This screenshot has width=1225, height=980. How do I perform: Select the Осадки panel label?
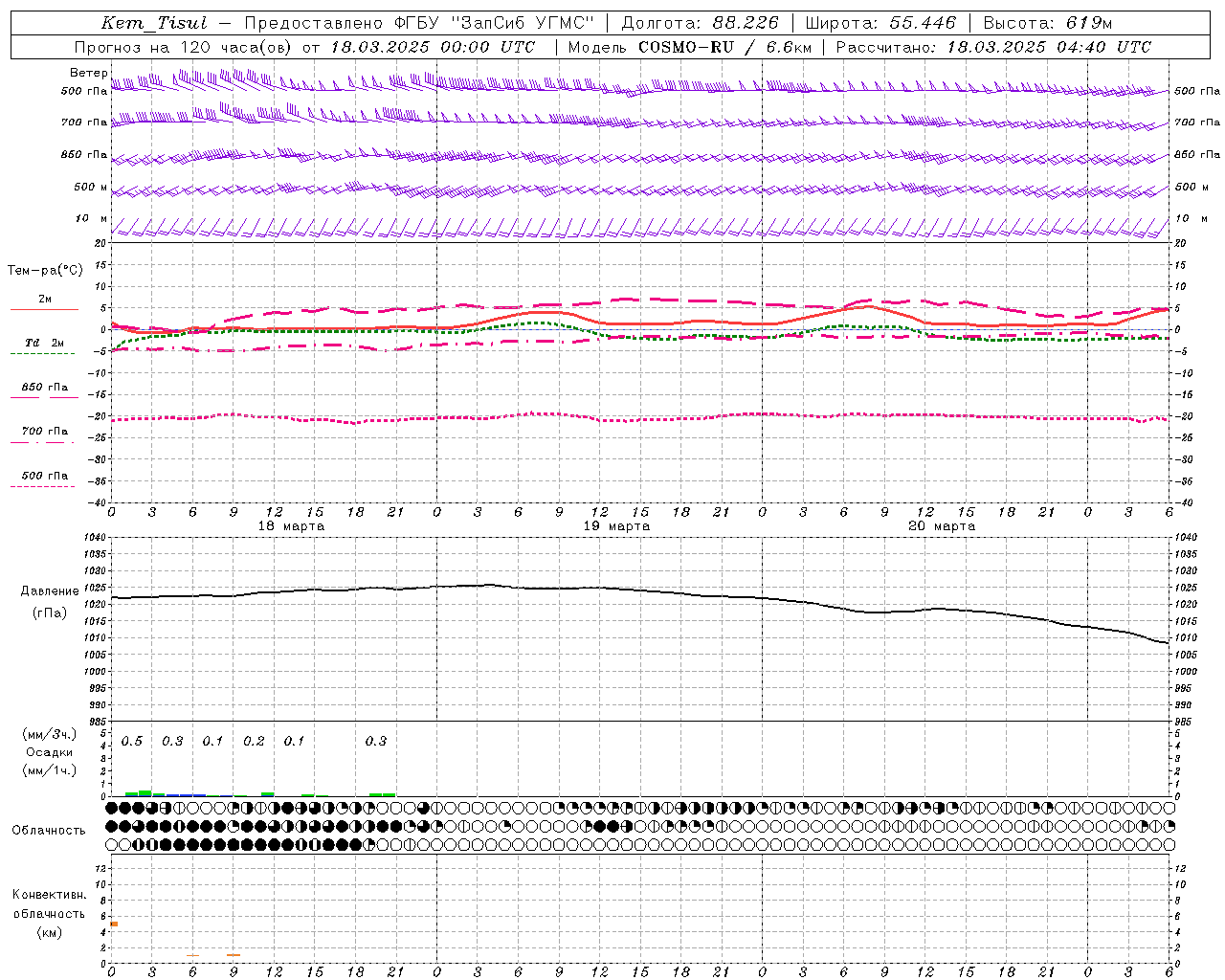click(x=50, y=753)
